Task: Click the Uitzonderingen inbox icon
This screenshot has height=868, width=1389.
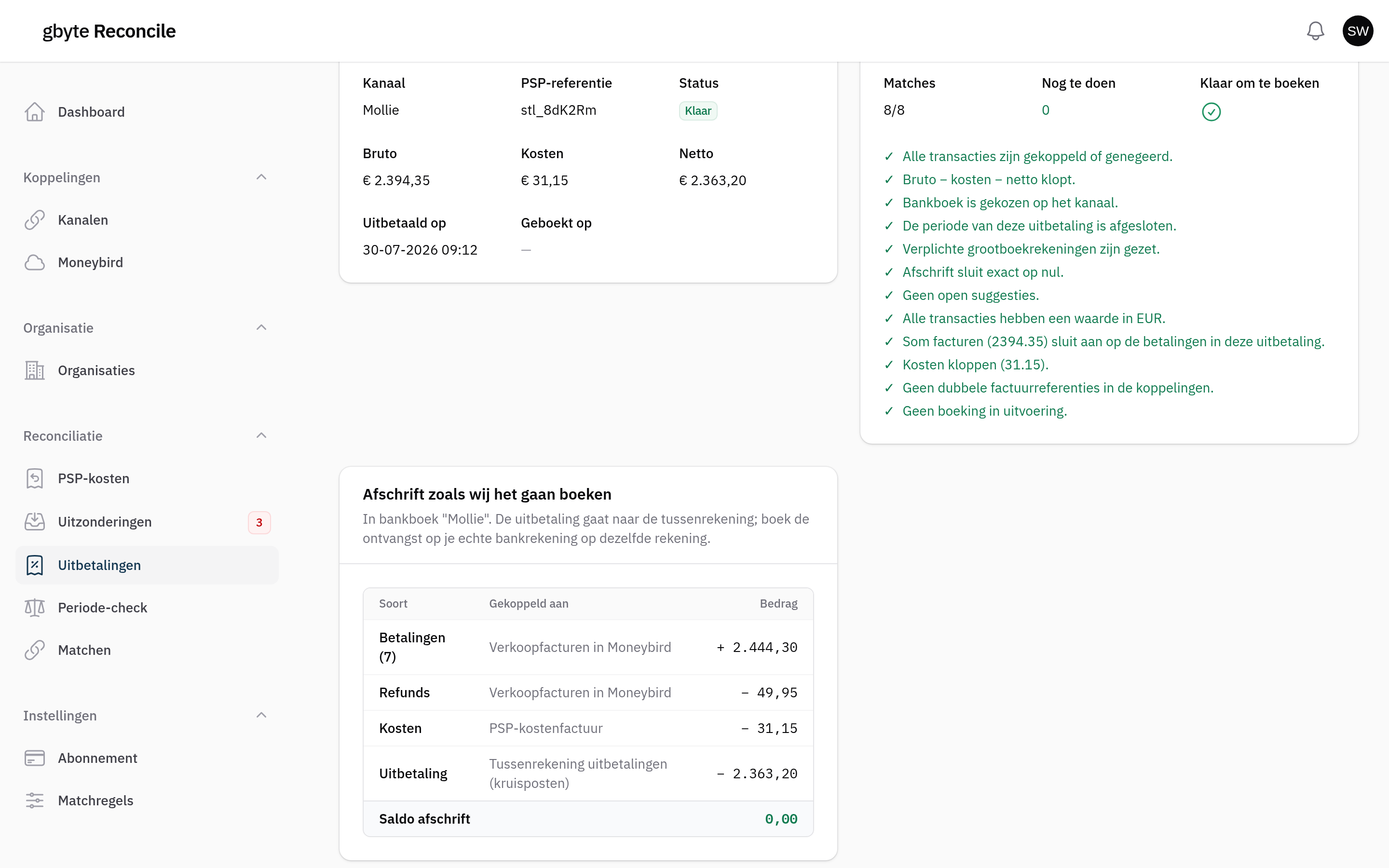Action: (34, 522)
